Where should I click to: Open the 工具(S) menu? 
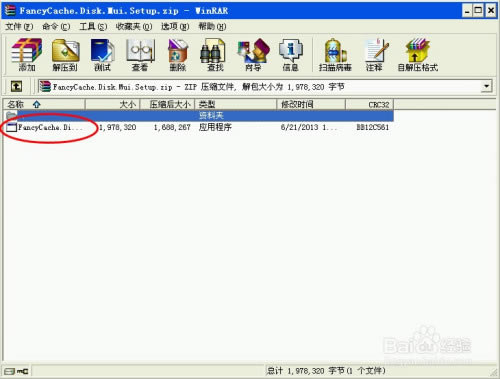[x=93, y=26]
